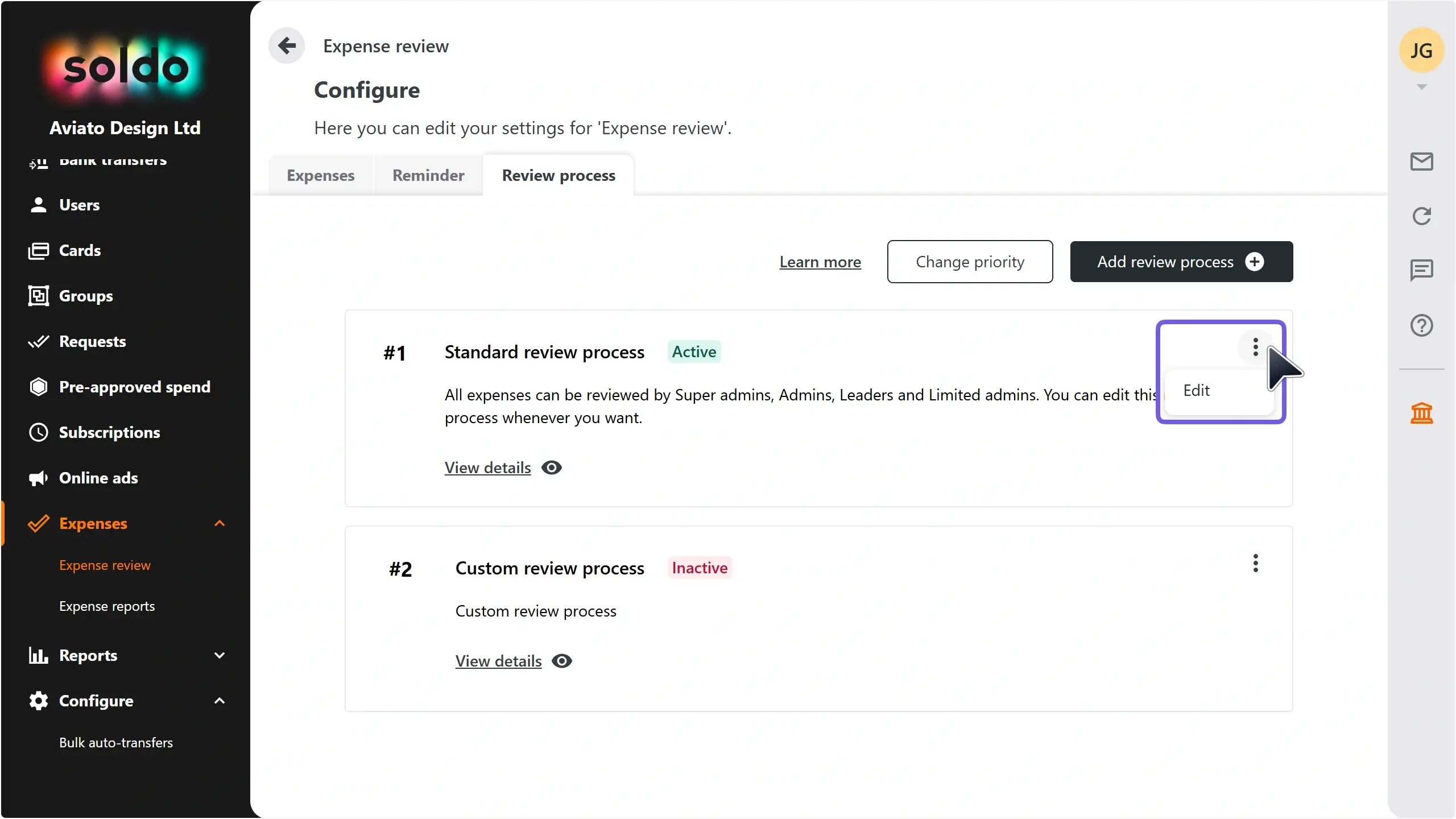Click the orange bank building icon

pyautogui.click(x=1421, y=413)
